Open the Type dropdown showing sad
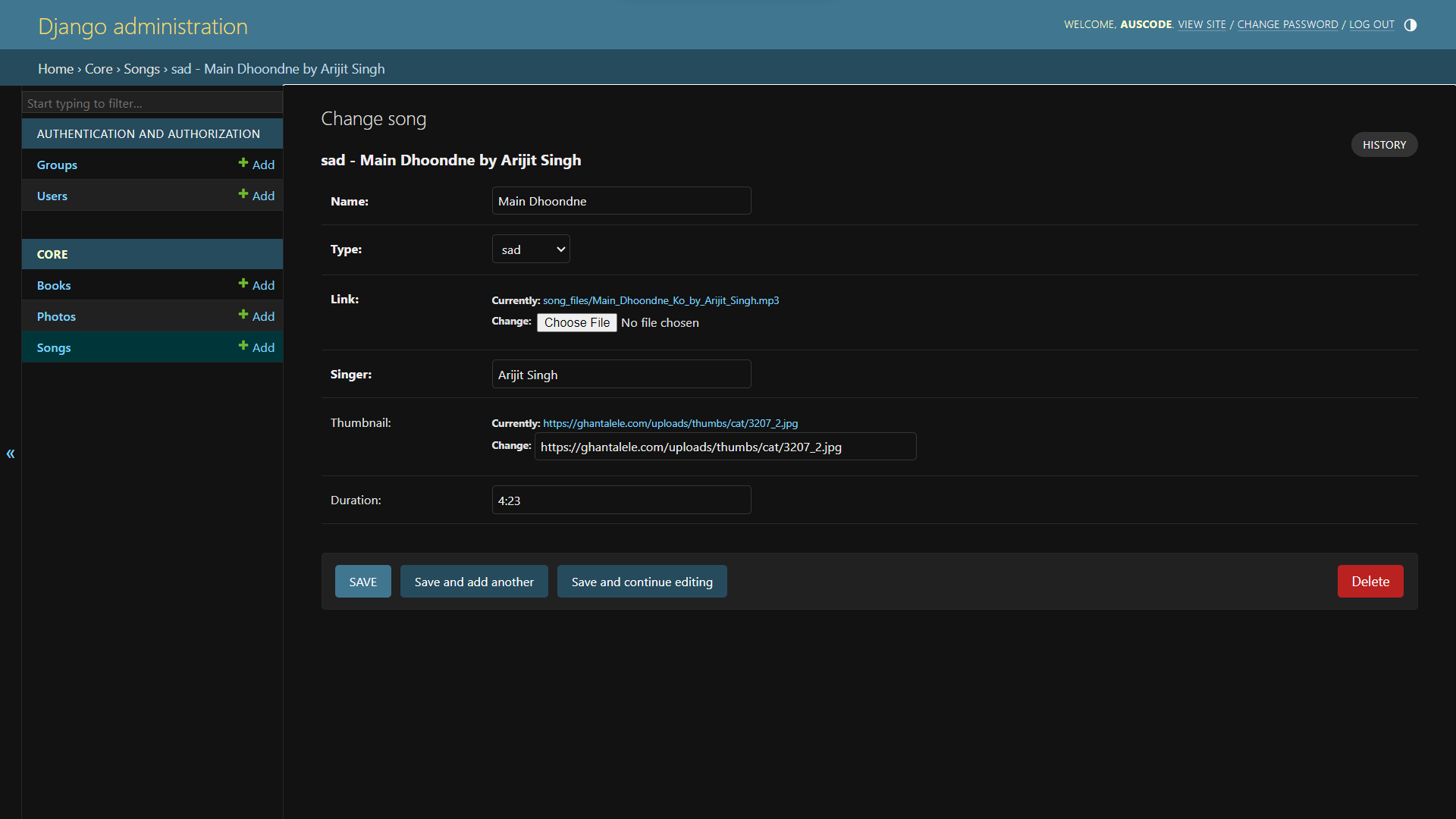1456x819 pixels. click(531, 249)
